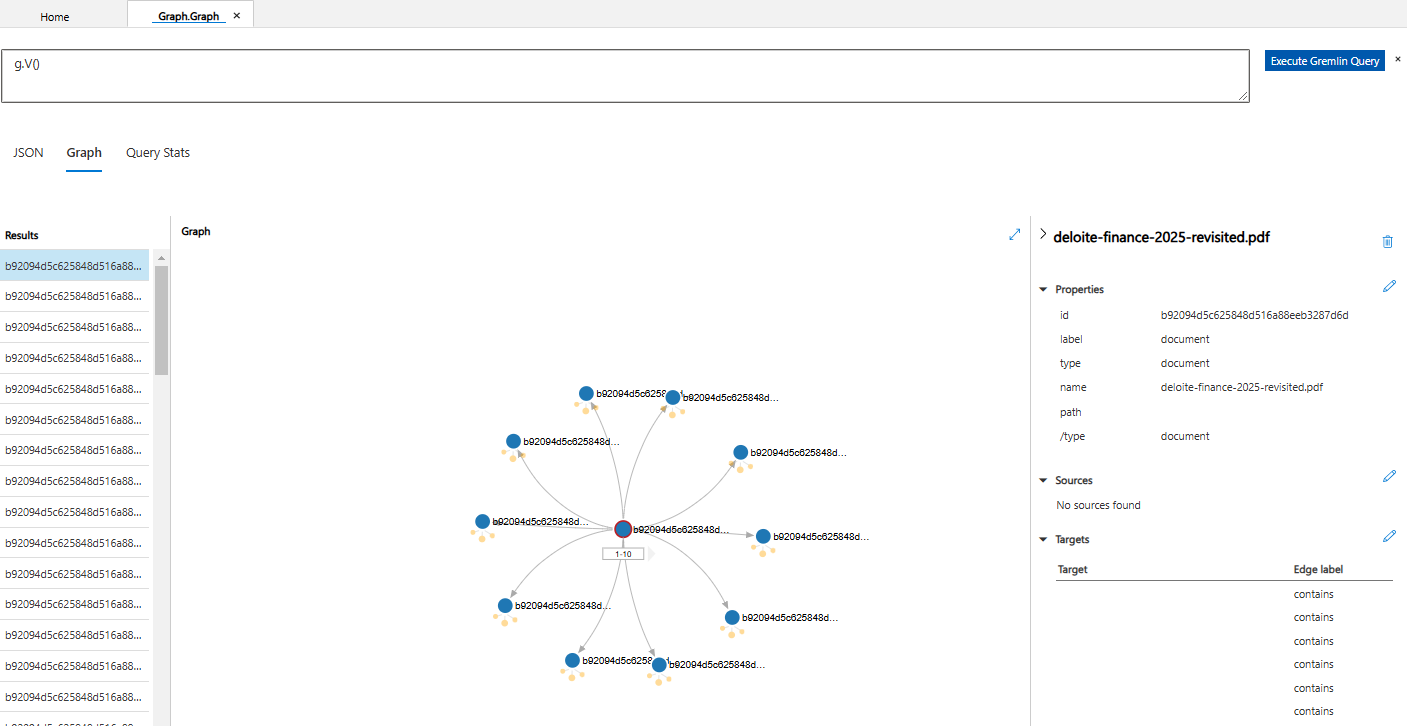Collapse the Properties section
This screenshot has width=1407, height=726.
pos(1043,289)
